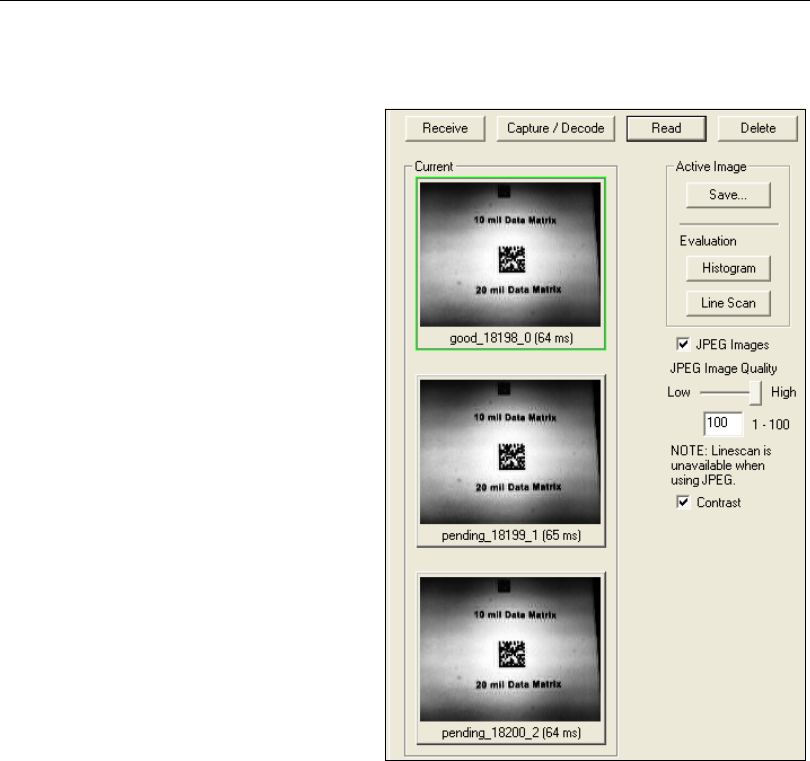This screenshot has width=810, height=761.
Task: Open the Save... dialog for active image
Action: 728,195
